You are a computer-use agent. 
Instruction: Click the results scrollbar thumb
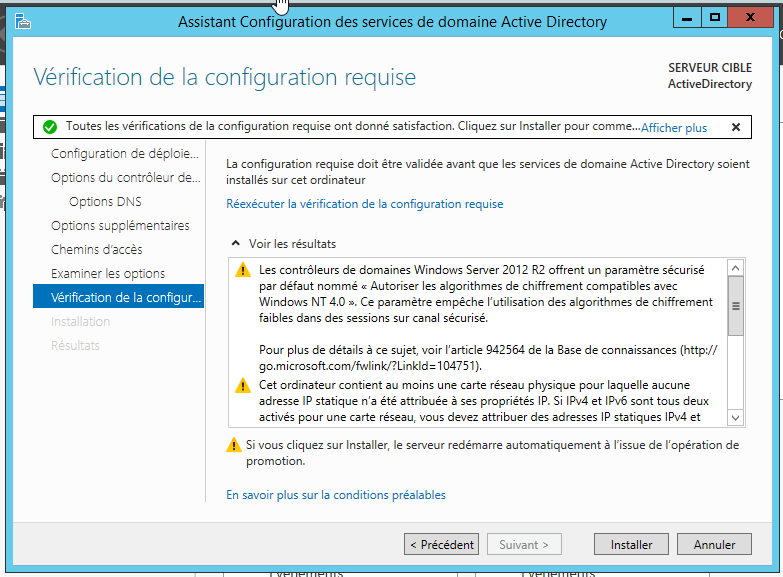tap(736, 306)
